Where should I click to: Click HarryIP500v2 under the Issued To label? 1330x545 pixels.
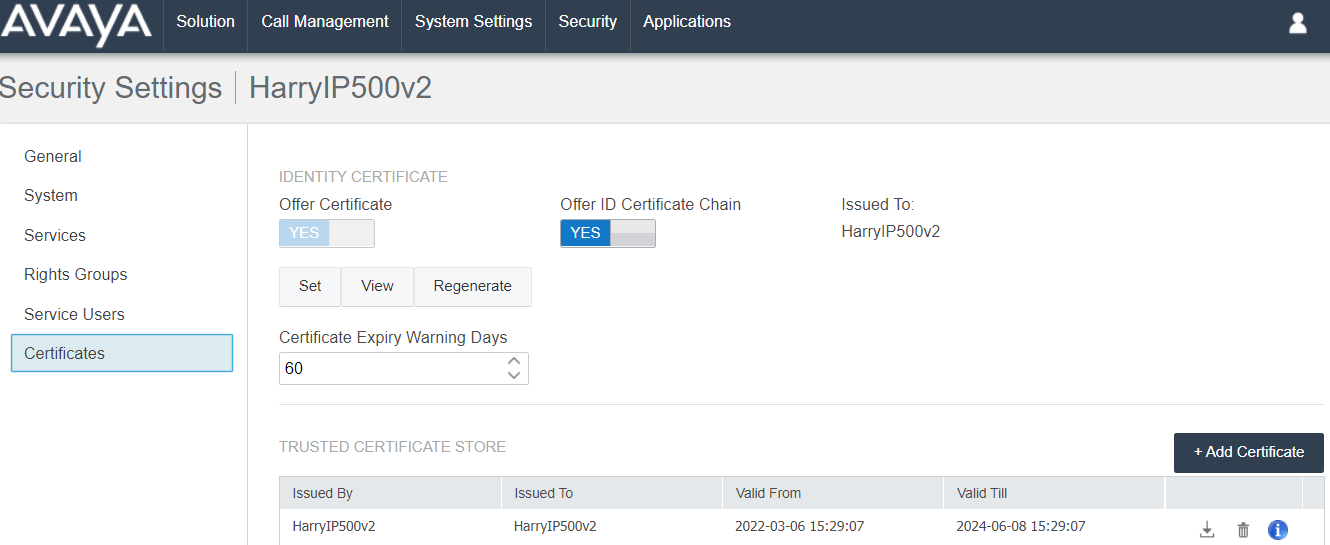tap(891, 232)
